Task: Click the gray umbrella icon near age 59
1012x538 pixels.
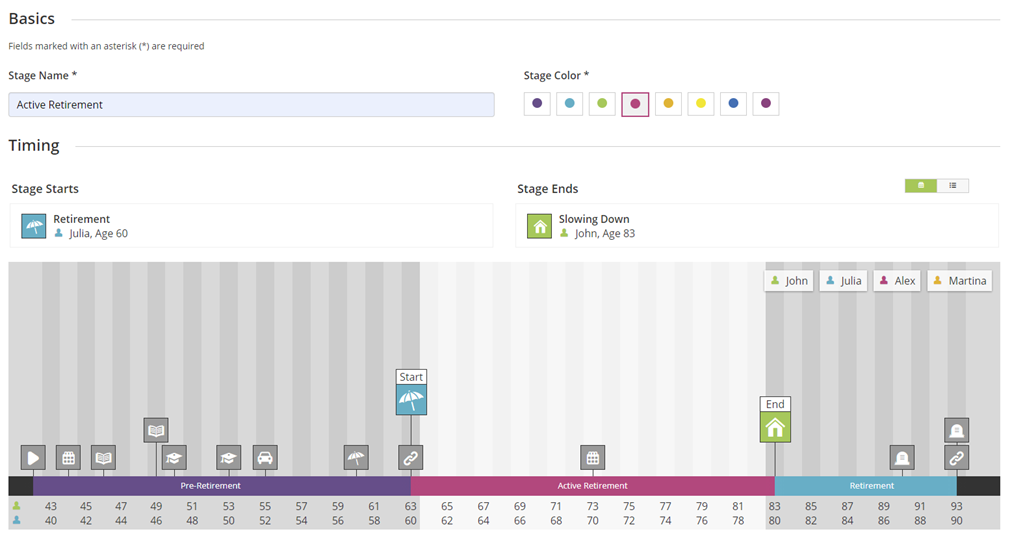Action: pyautogui.click(x=356, y=458)
